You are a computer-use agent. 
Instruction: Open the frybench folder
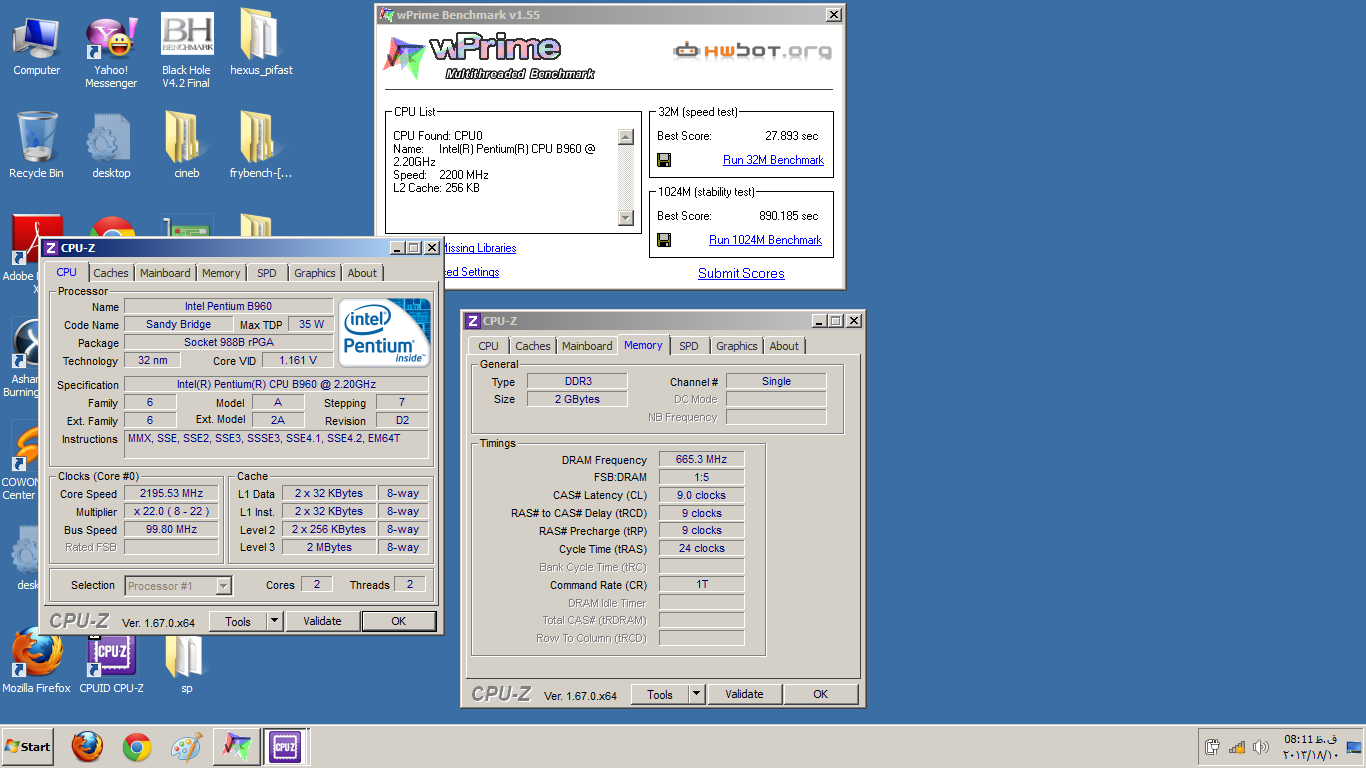tap(261, 146)
